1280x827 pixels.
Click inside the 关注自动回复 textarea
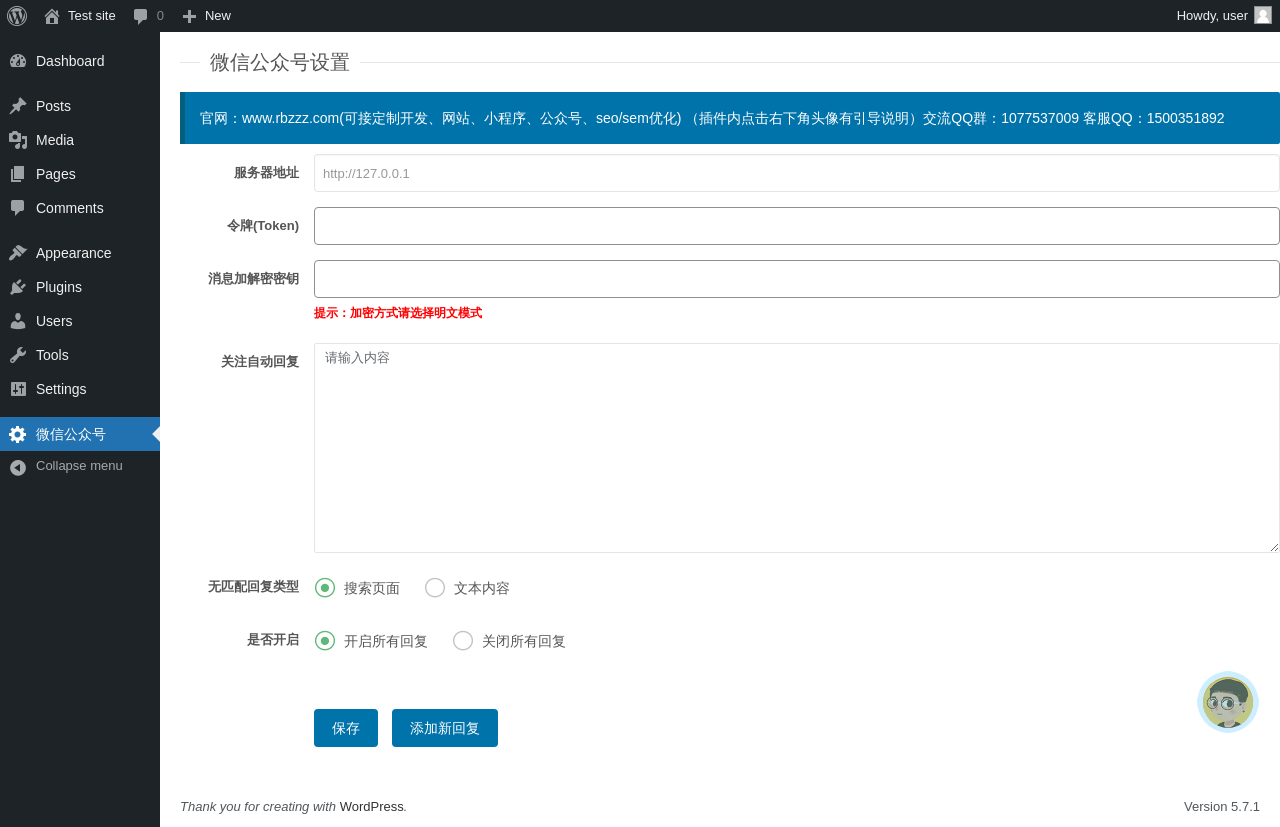[x=797, y=448]
